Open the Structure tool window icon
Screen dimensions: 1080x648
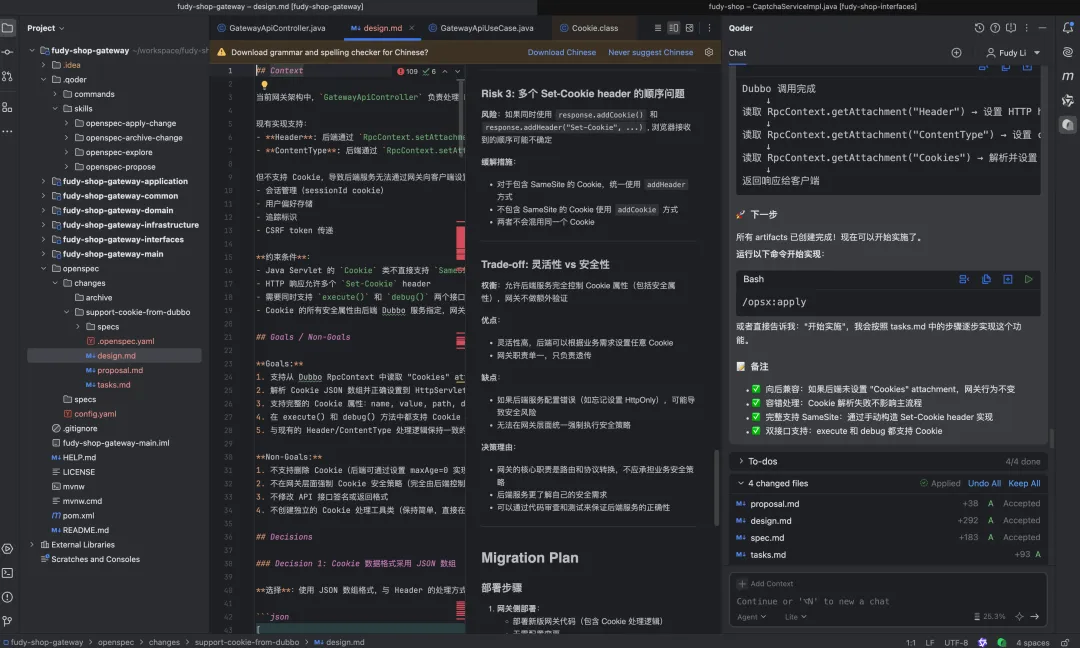click(x=8, y=107)
